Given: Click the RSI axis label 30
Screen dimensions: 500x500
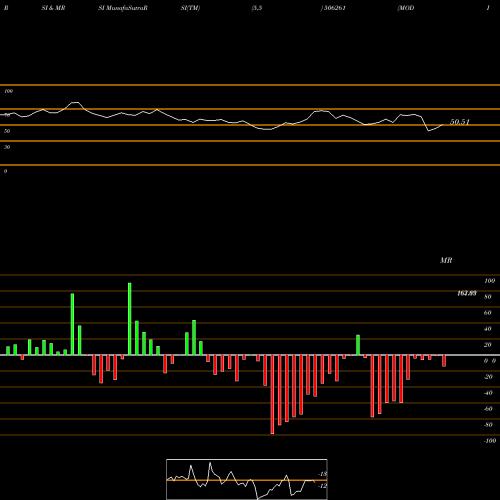Looking at the screenshot, I should pyautogui.click(x=7, y=147).
